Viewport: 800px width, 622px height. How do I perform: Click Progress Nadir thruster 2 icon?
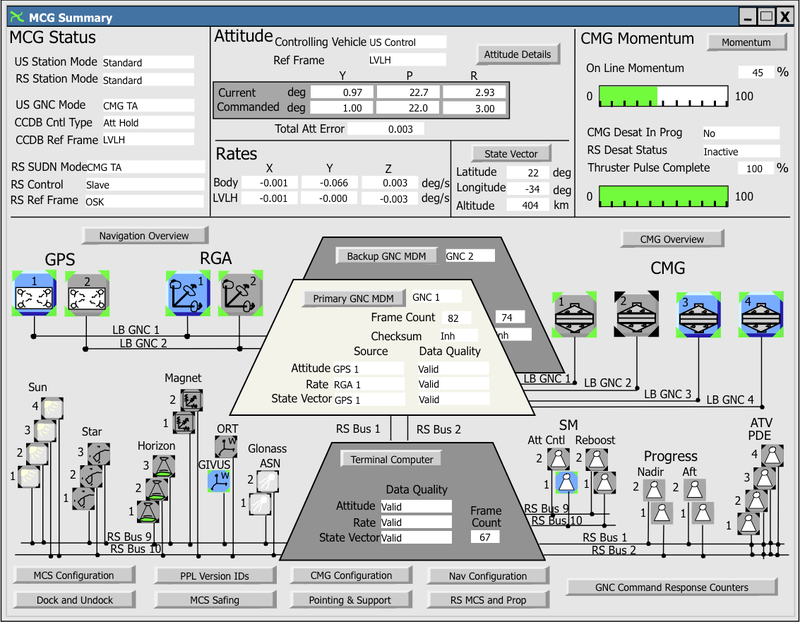click(654, 490)
